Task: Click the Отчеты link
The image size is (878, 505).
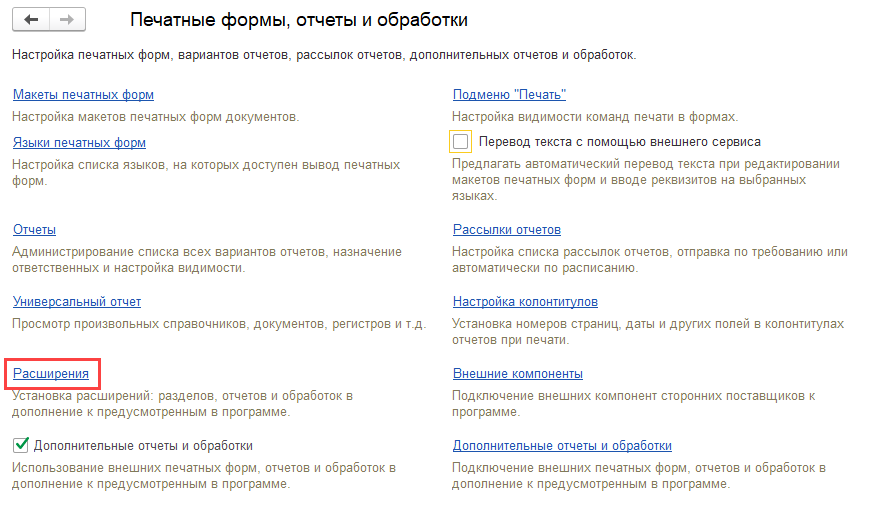Action: click(34, 230)
